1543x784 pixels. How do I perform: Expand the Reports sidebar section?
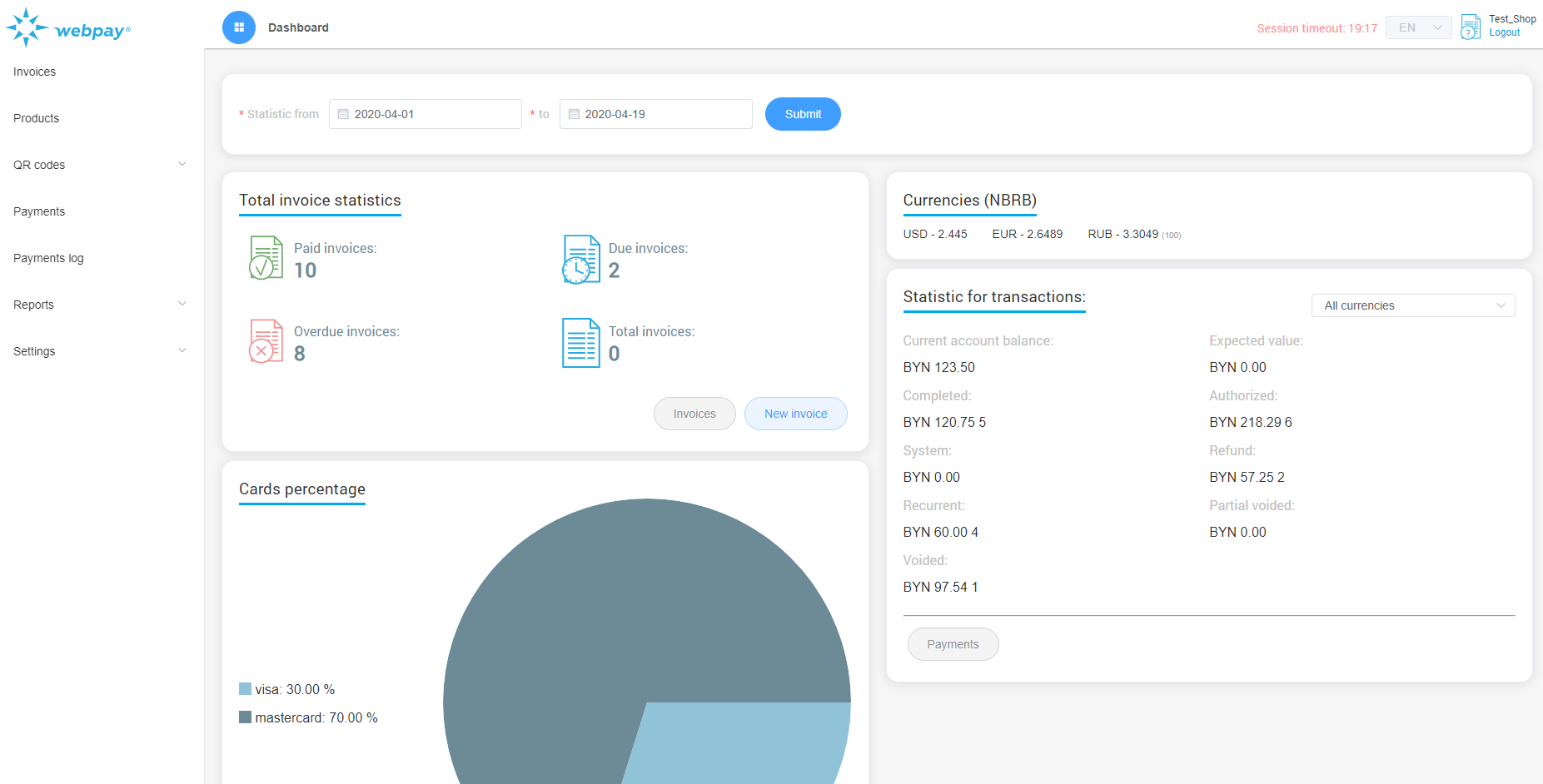click(x=100, y=305)
